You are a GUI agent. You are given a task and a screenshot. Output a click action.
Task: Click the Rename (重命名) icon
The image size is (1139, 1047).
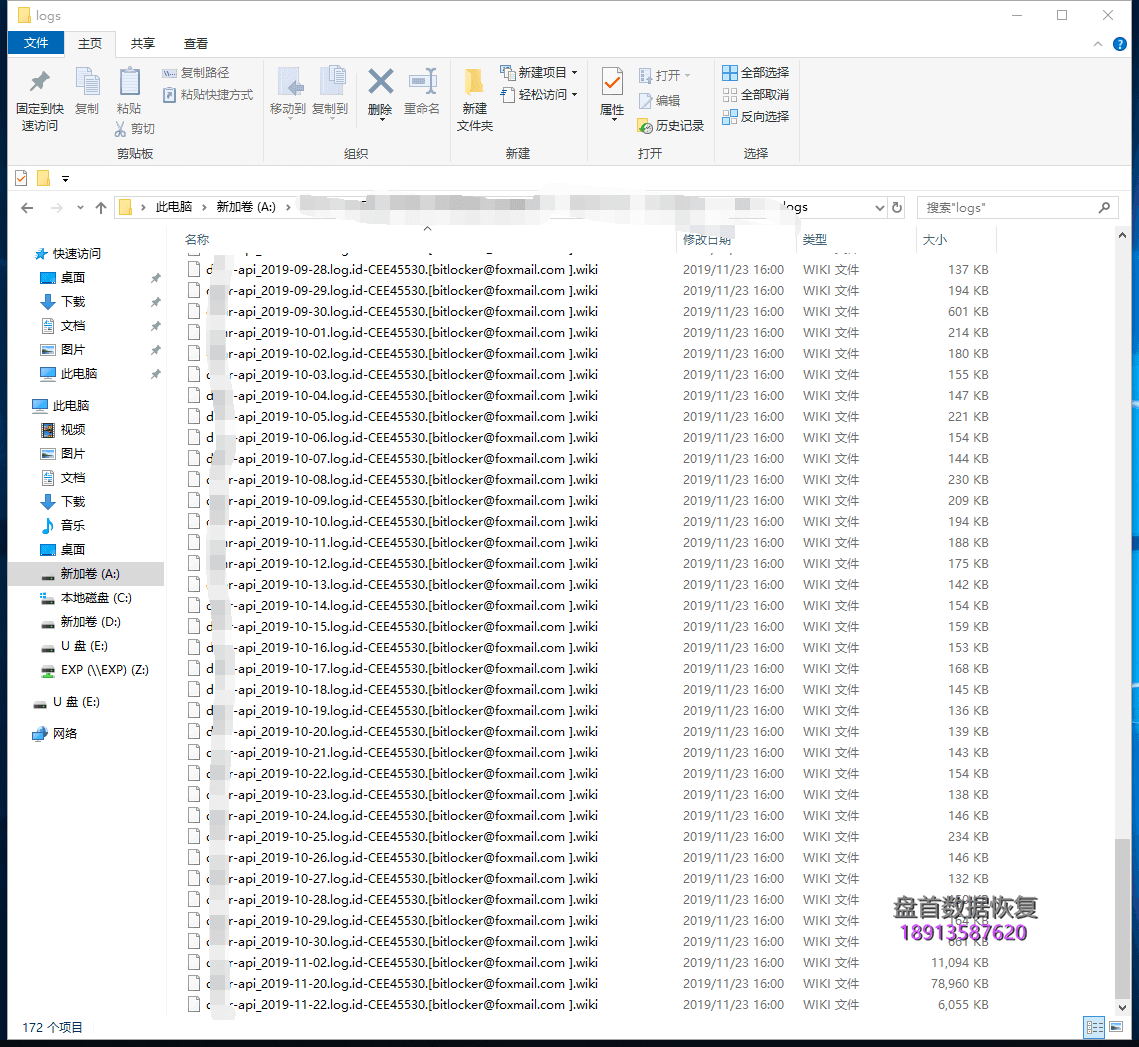point(422,81)
